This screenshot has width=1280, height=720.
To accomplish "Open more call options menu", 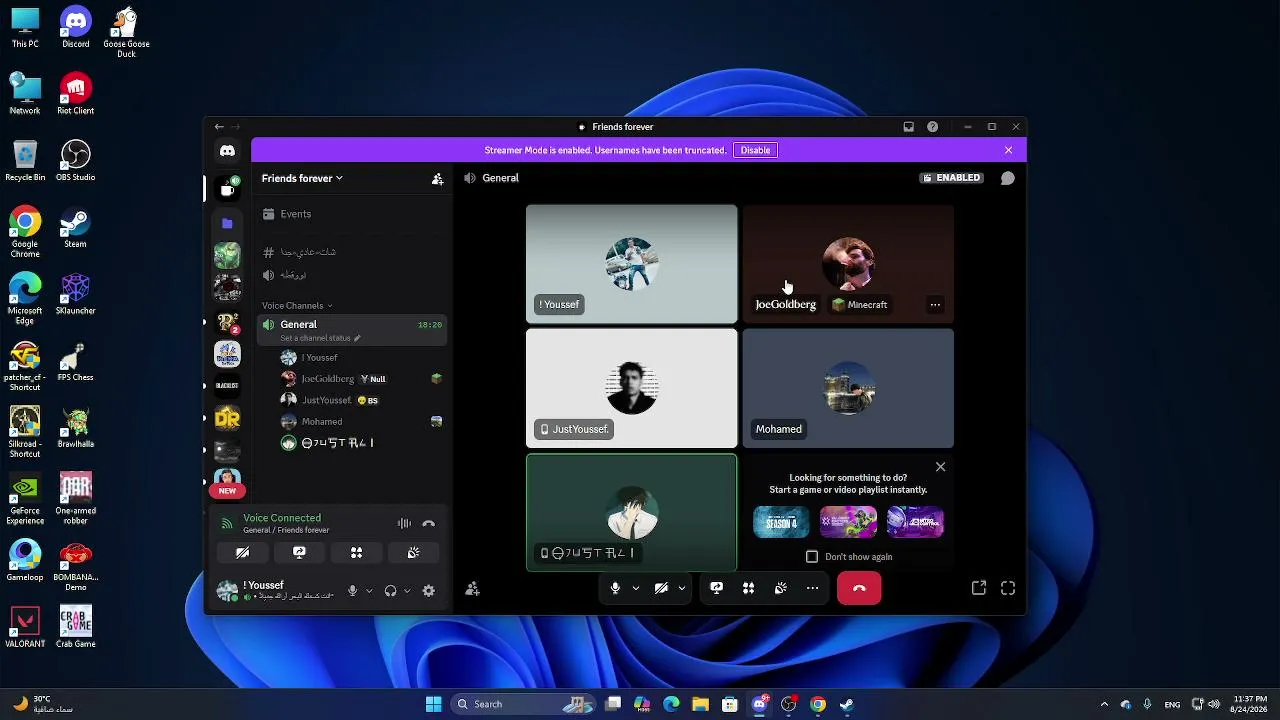I will (812, 589).
